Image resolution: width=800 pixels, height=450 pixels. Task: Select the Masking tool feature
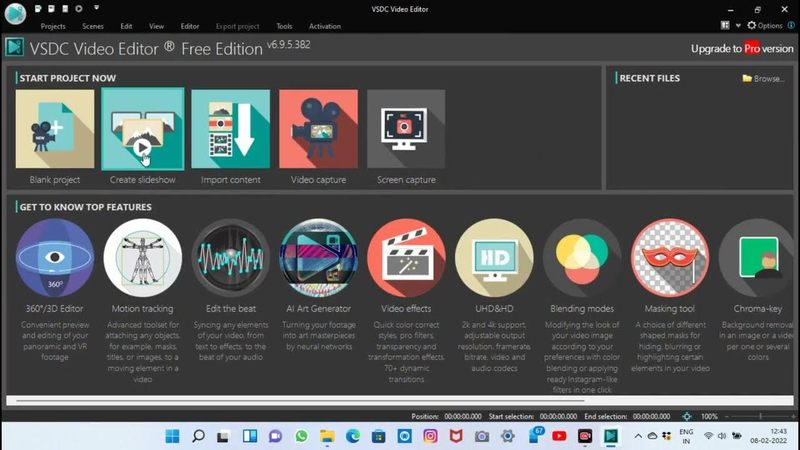click(x=670, y=258)
